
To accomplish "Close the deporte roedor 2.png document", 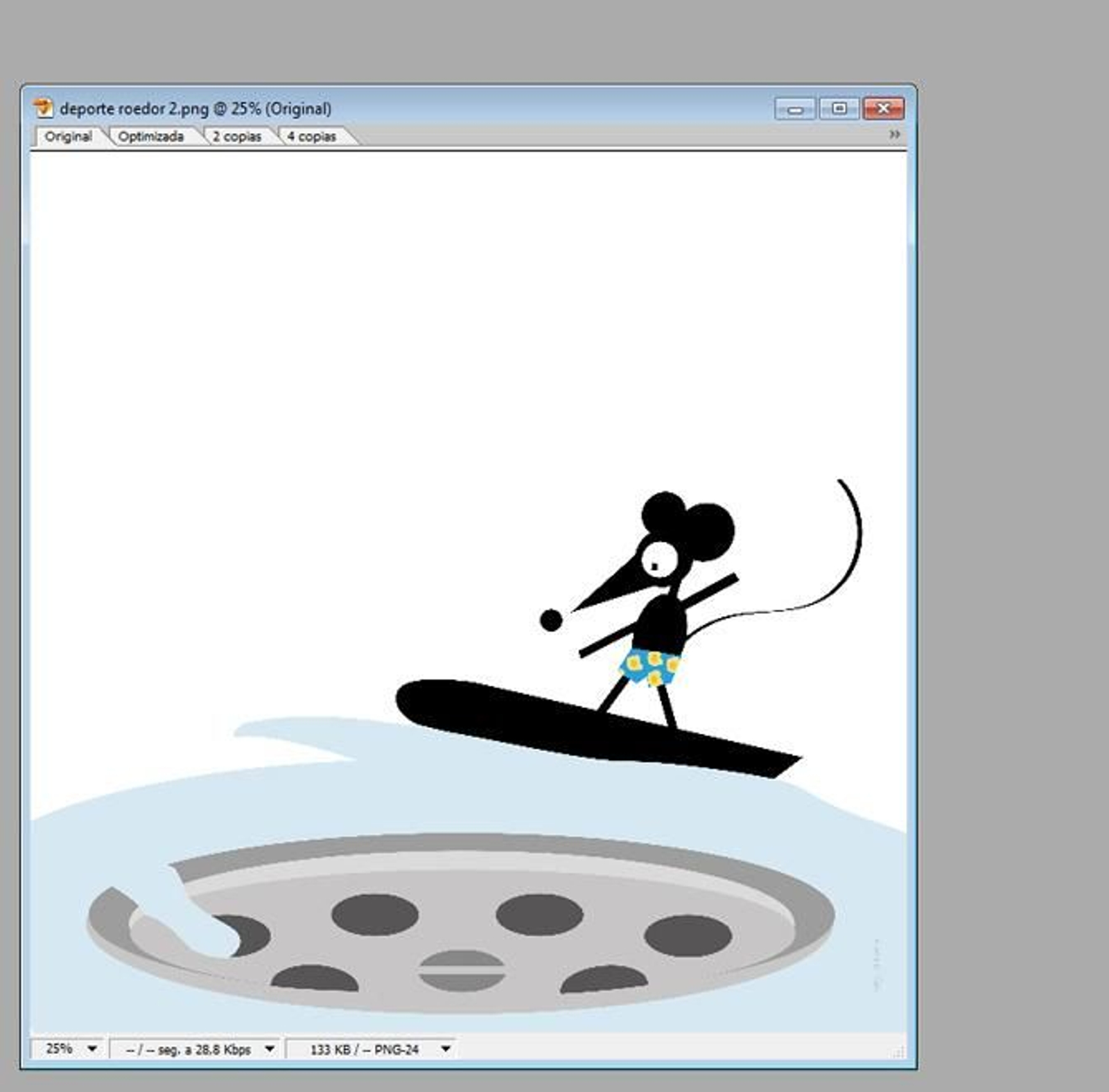I will 883,109.
